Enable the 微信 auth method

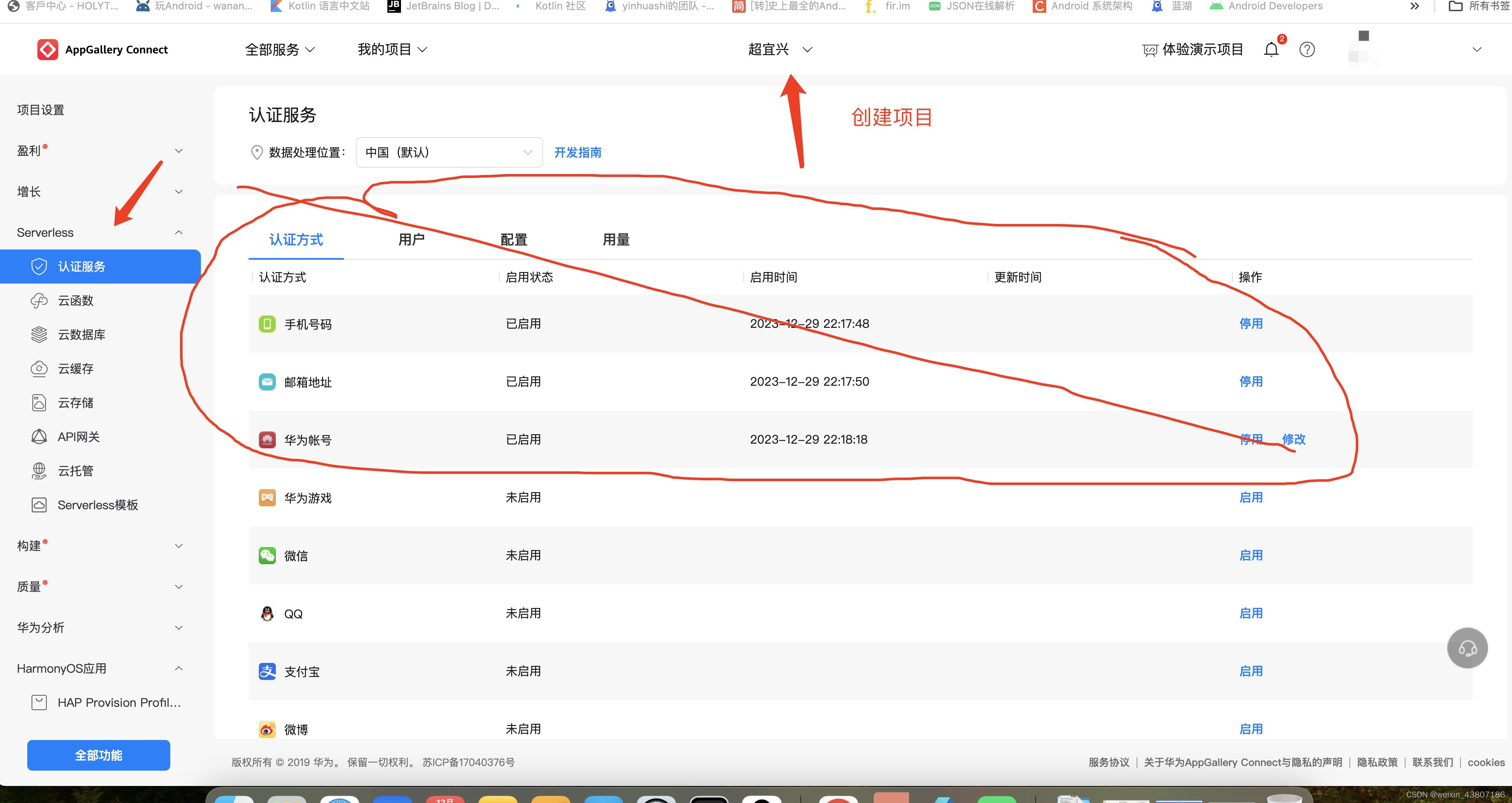point(1251,555)
